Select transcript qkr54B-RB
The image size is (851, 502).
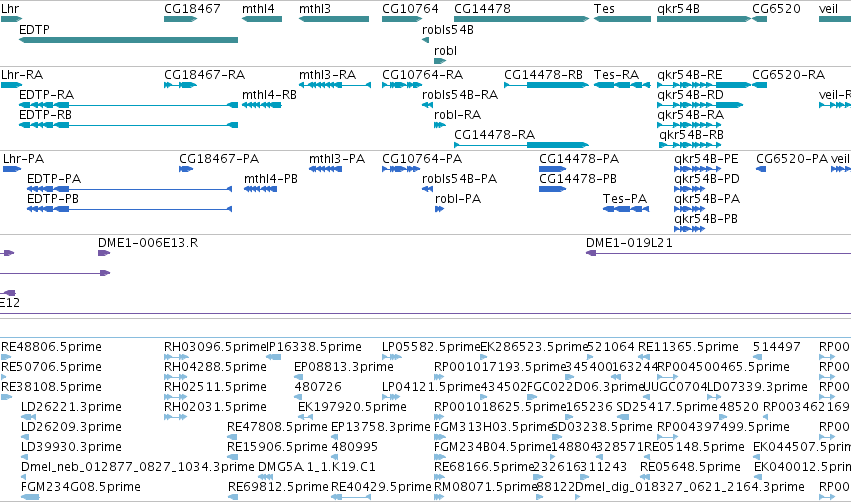click(691, 135)
